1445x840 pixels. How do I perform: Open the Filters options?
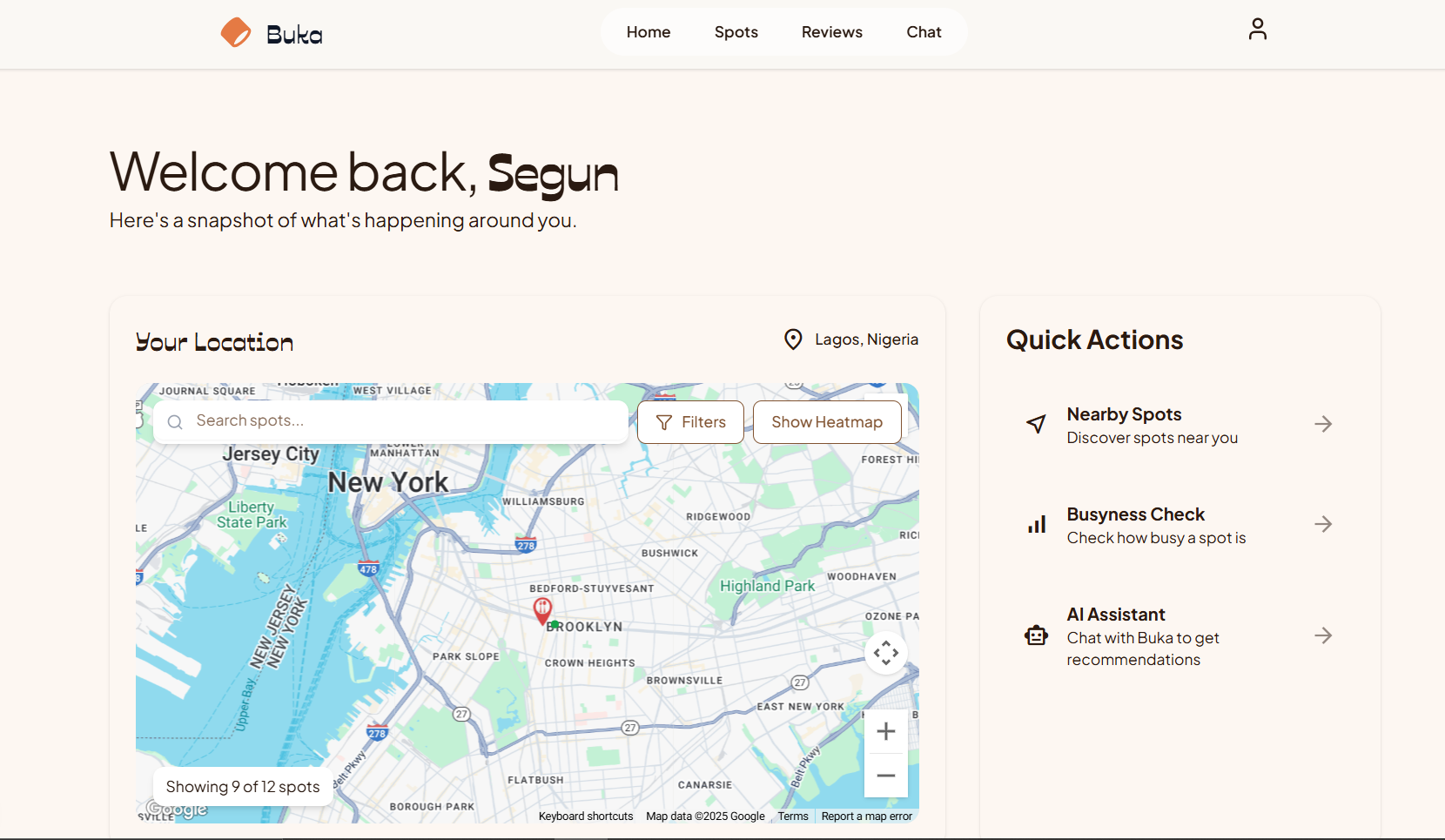click(690, 422)
